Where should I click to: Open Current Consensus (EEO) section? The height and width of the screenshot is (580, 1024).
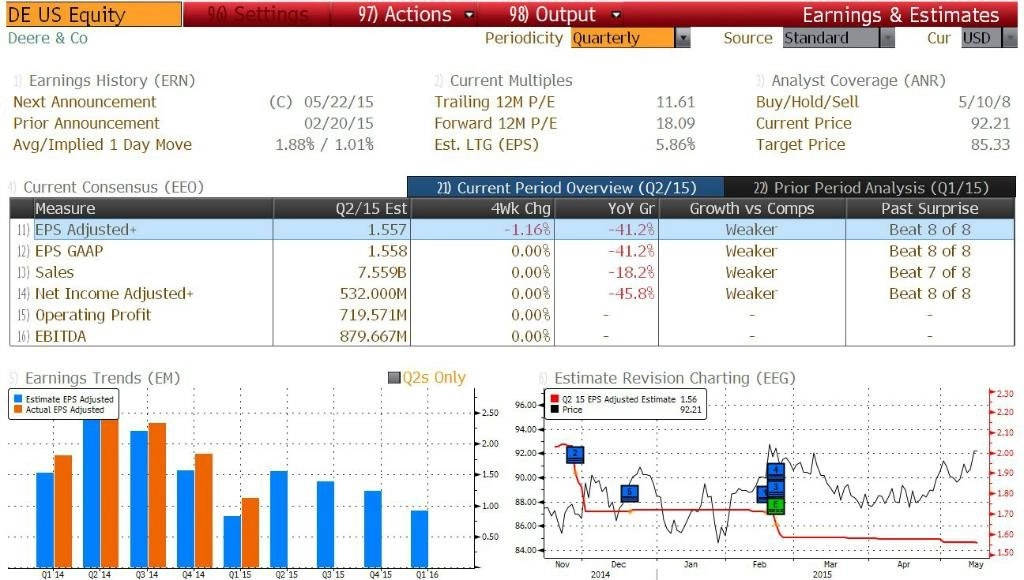[x=114, y=187]
